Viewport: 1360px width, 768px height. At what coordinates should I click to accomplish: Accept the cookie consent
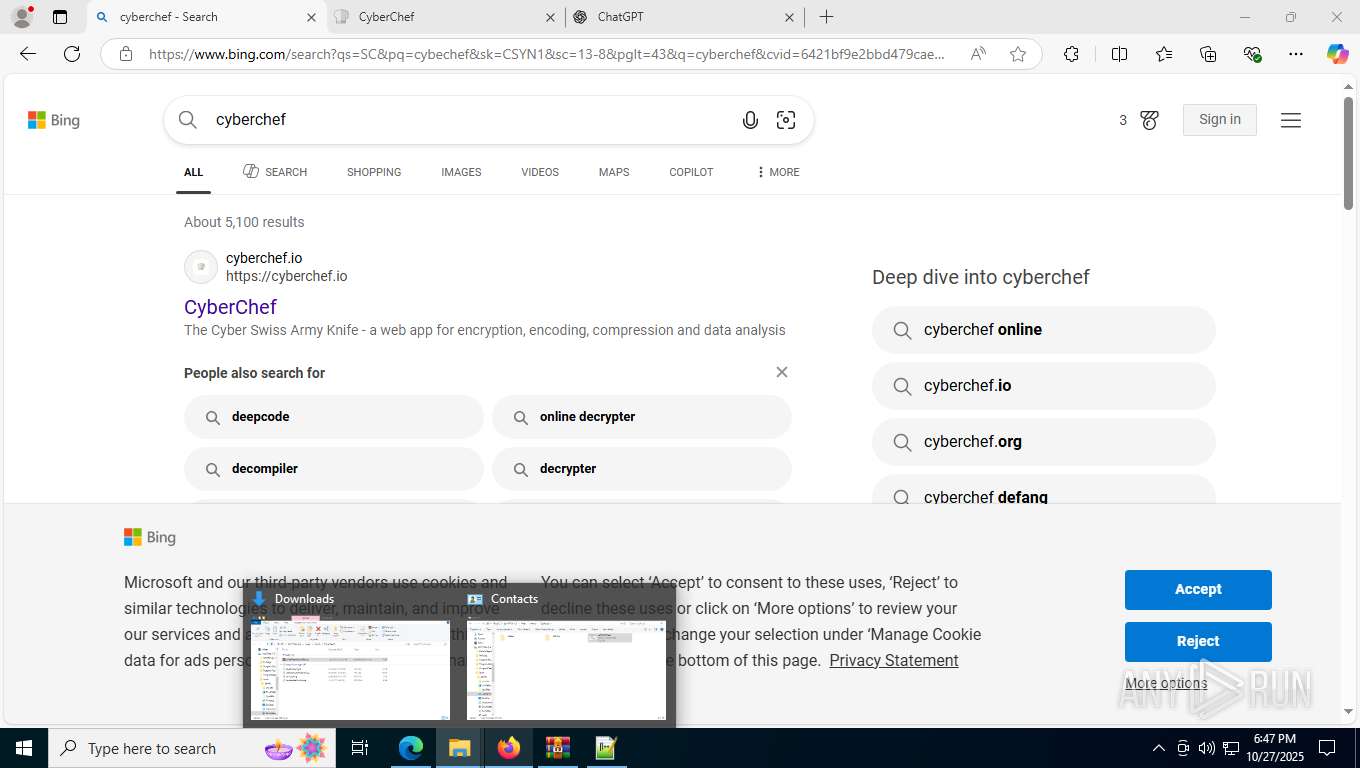[x=1198, y=589]
